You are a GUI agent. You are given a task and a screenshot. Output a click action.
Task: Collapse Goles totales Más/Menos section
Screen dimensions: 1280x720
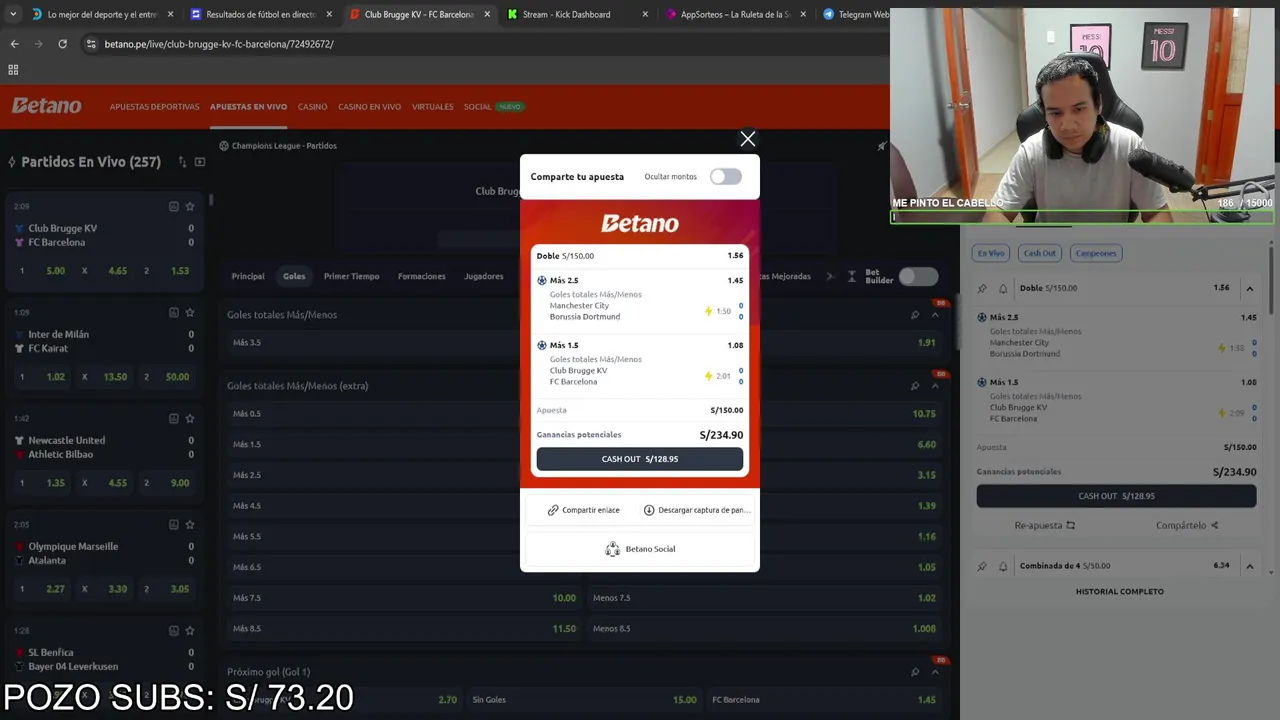click(935, 315)
